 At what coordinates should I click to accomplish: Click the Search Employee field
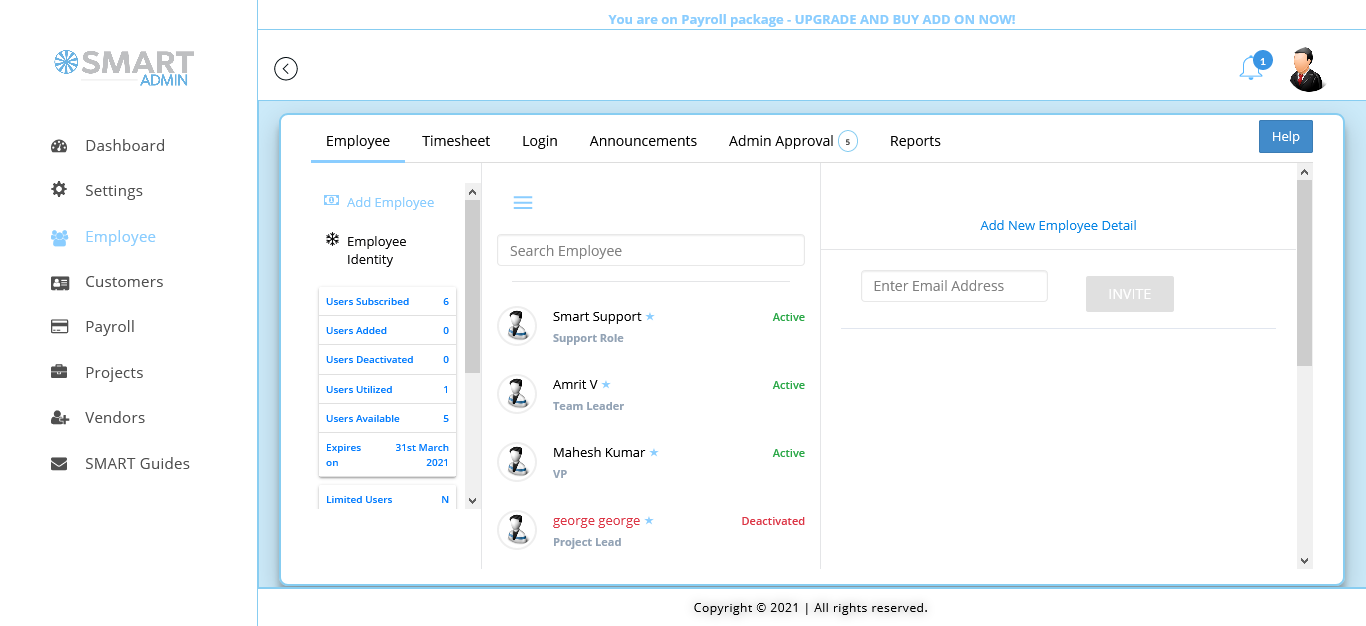(x=650, y=251)
